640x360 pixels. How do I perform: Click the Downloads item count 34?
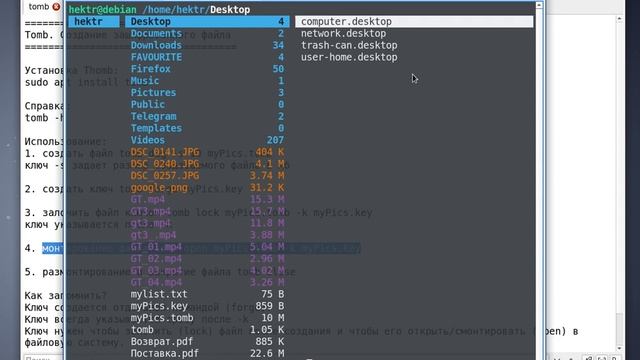(x=278, y=45)
